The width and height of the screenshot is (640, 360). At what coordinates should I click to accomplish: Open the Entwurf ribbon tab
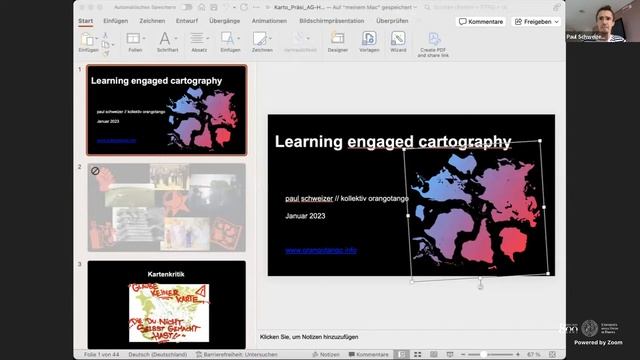coord(187,21)
